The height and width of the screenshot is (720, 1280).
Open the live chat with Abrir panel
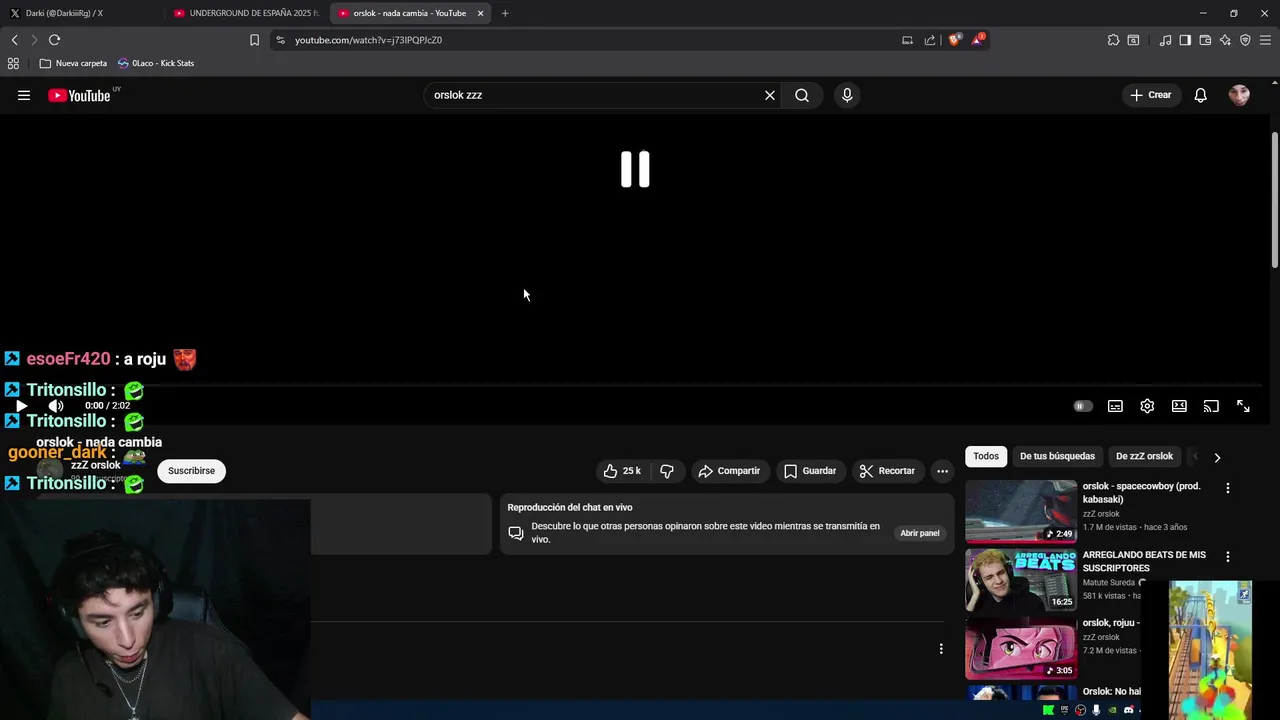click(920, 533)
